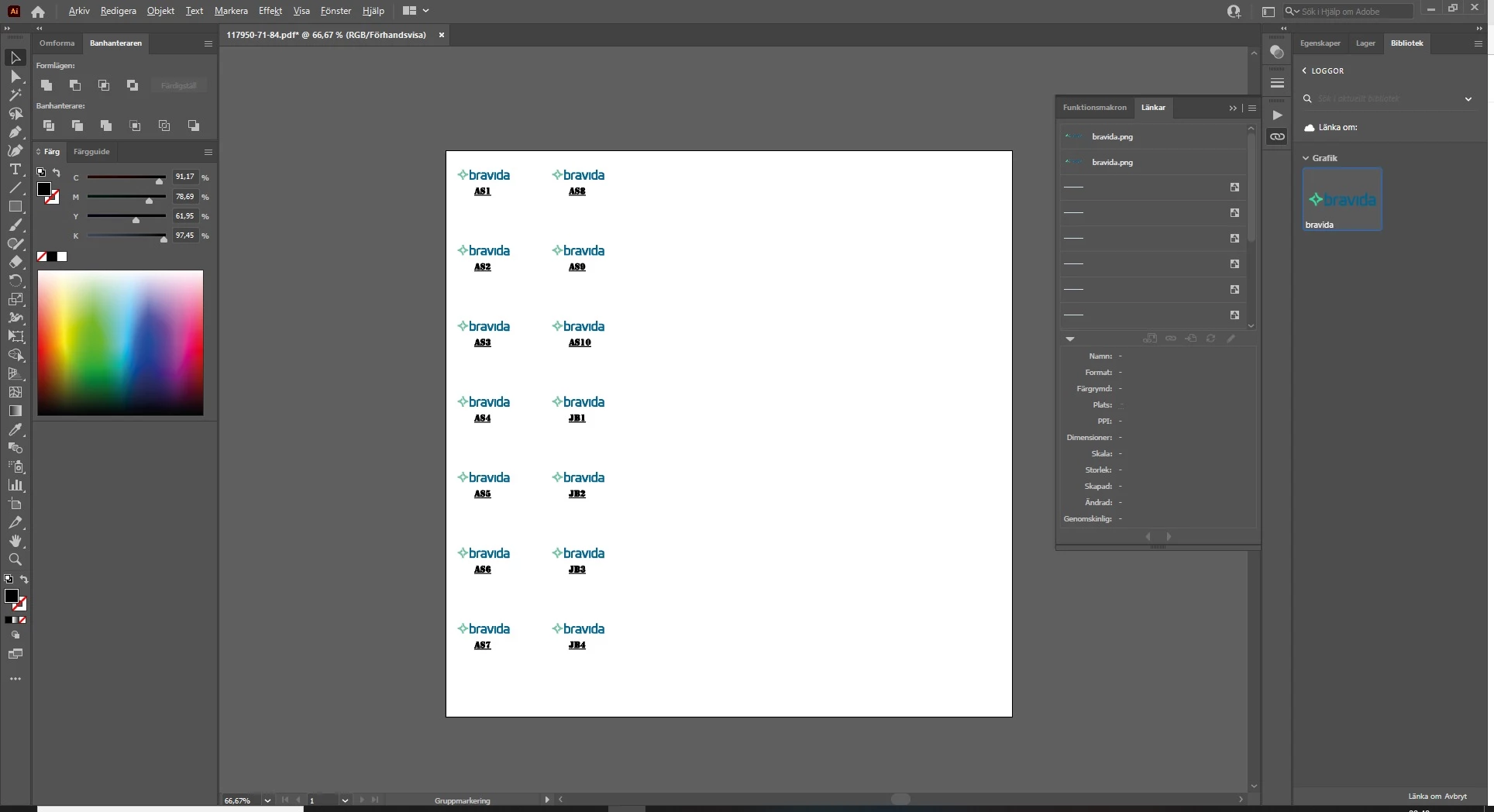This screenshot has width=1494, height=812.
Task: Select the Blend tool
Action: [15, 448]
